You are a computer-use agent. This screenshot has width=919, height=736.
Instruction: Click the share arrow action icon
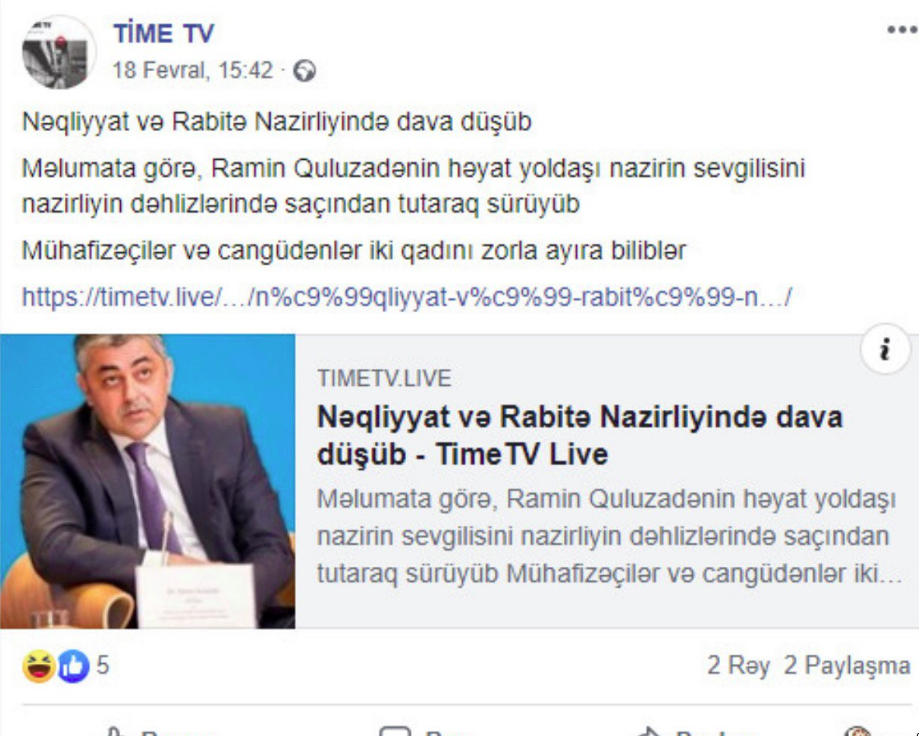(x=648, y=731)
